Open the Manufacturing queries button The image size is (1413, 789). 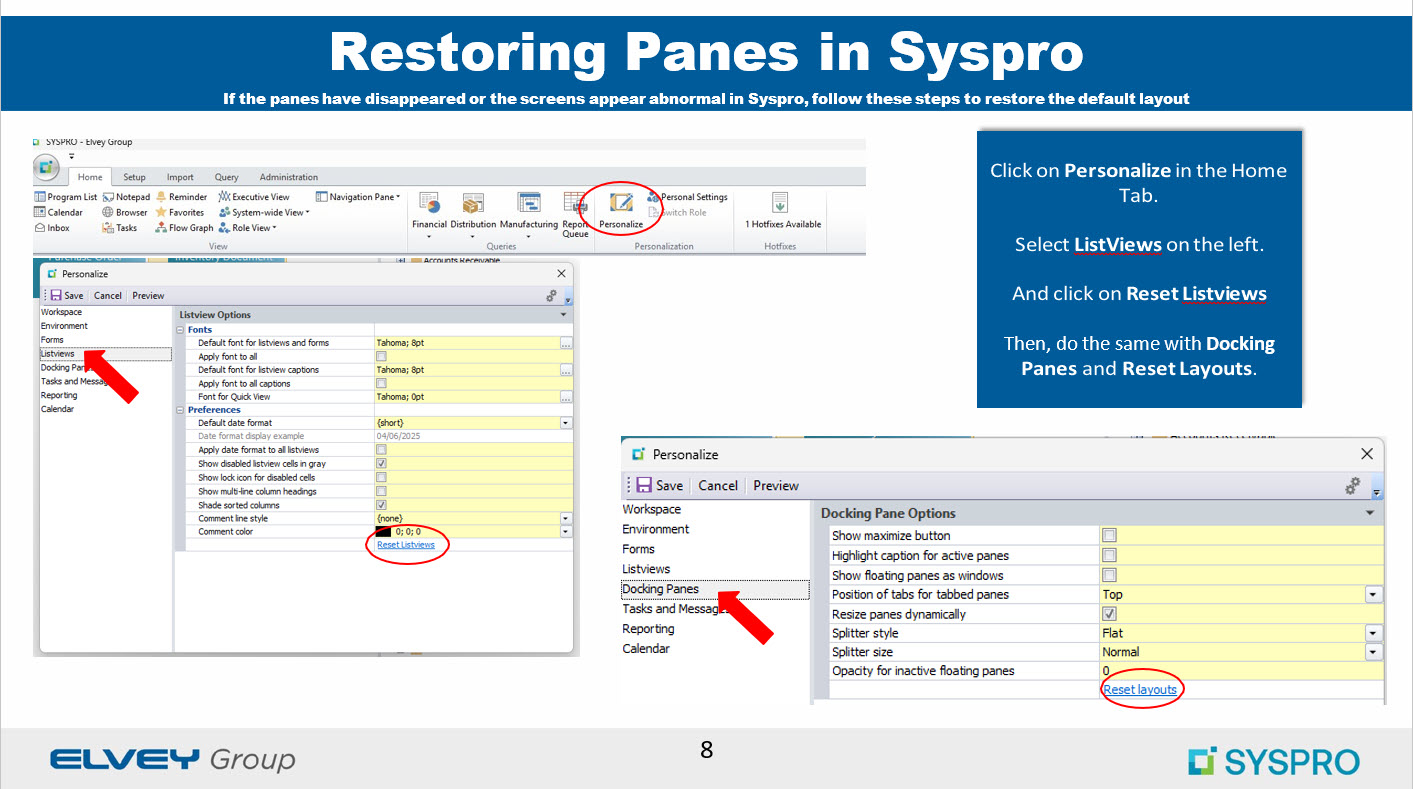pyautogui.click(x=529, y=214)
